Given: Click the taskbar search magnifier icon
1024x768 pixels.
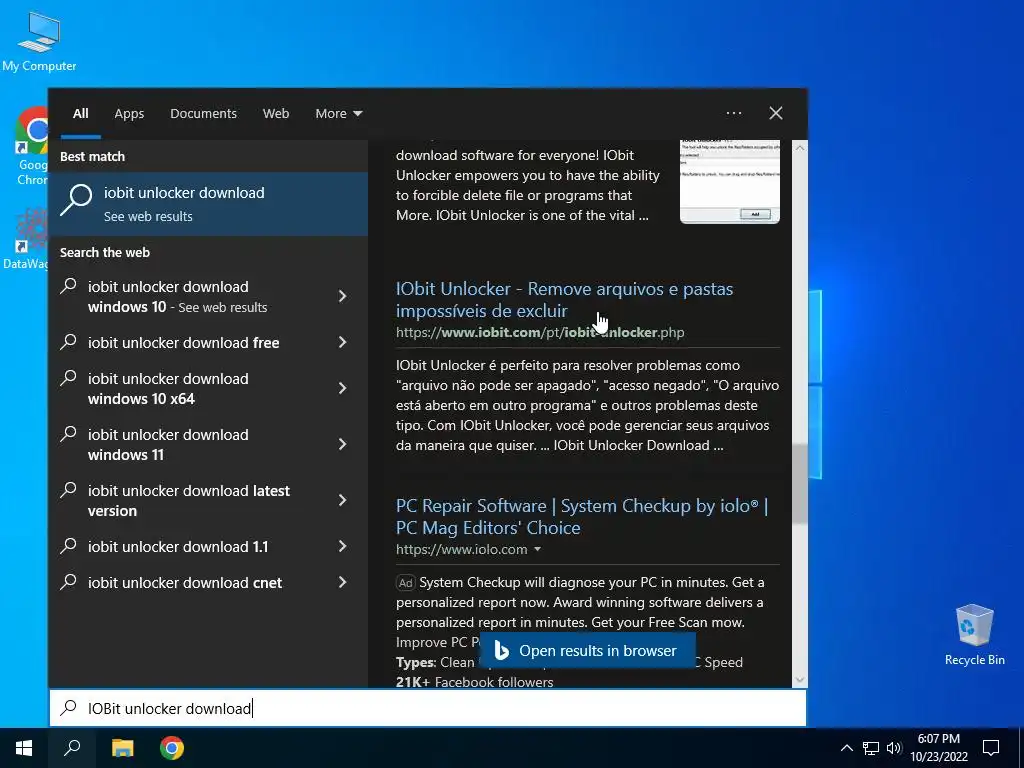Looking at the screenshot, I should (72, 748).
